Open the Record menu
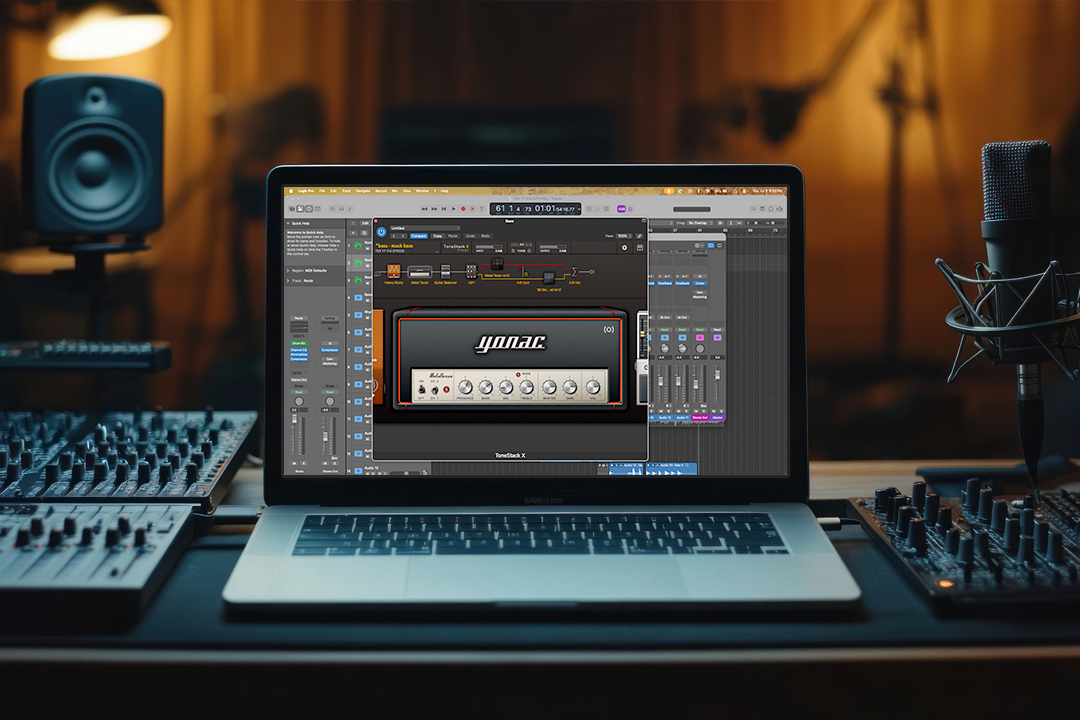 coord(381,191)
